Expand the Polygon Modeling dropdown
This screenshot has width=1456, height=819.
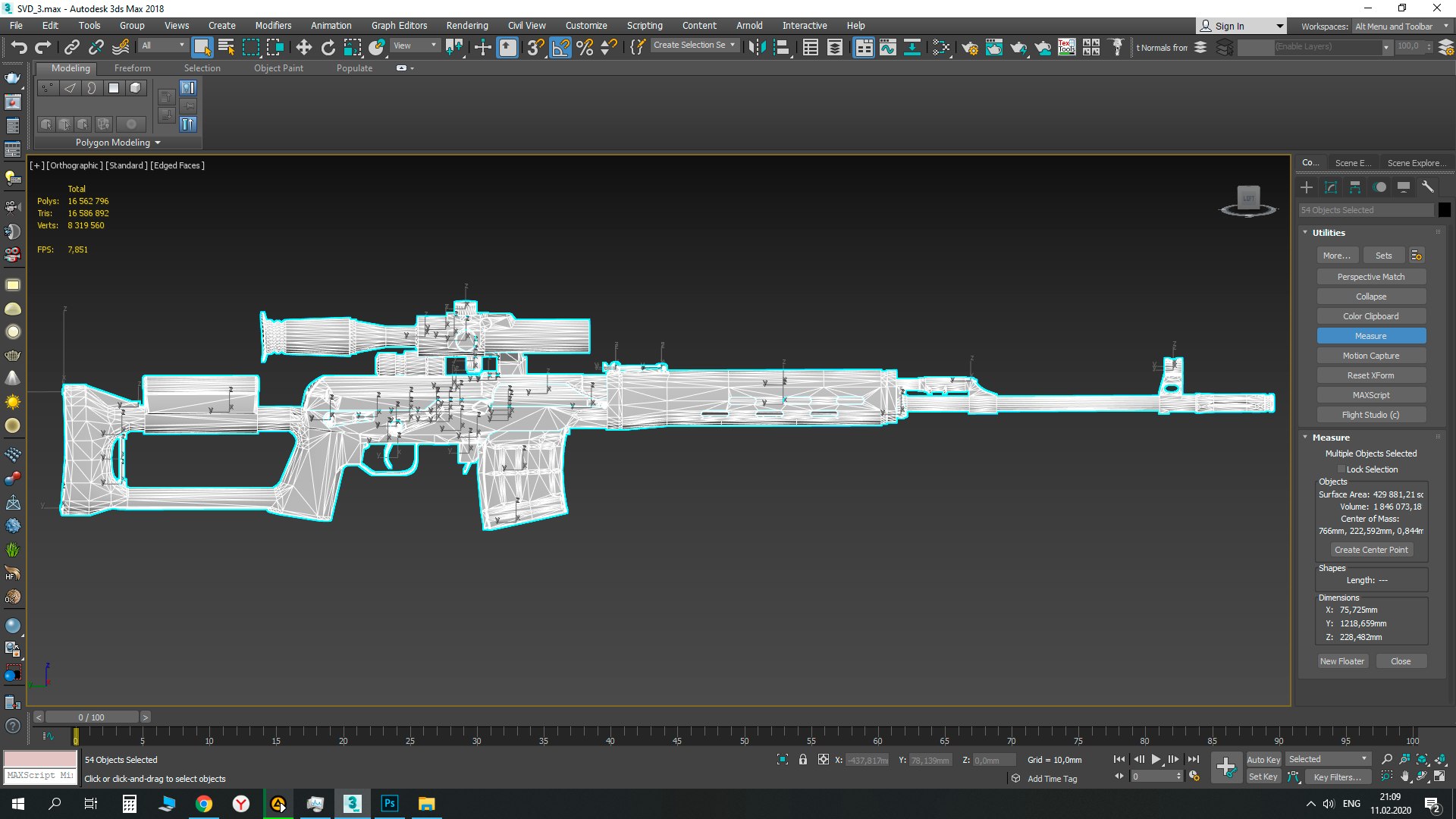tap(118, 143)
